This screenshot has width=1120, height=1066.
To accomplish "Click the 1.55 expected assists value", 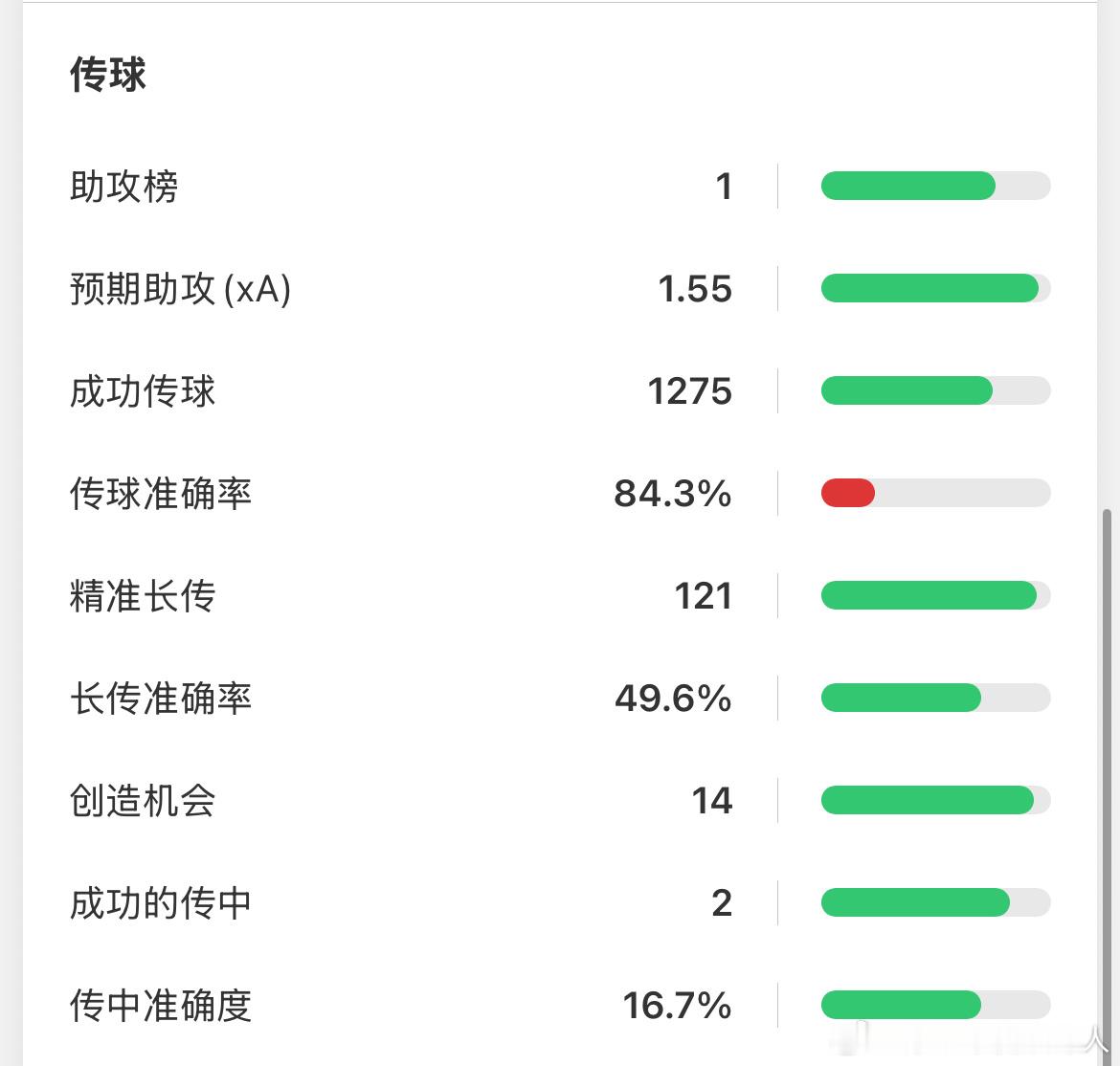I will (x=695, y=289).
